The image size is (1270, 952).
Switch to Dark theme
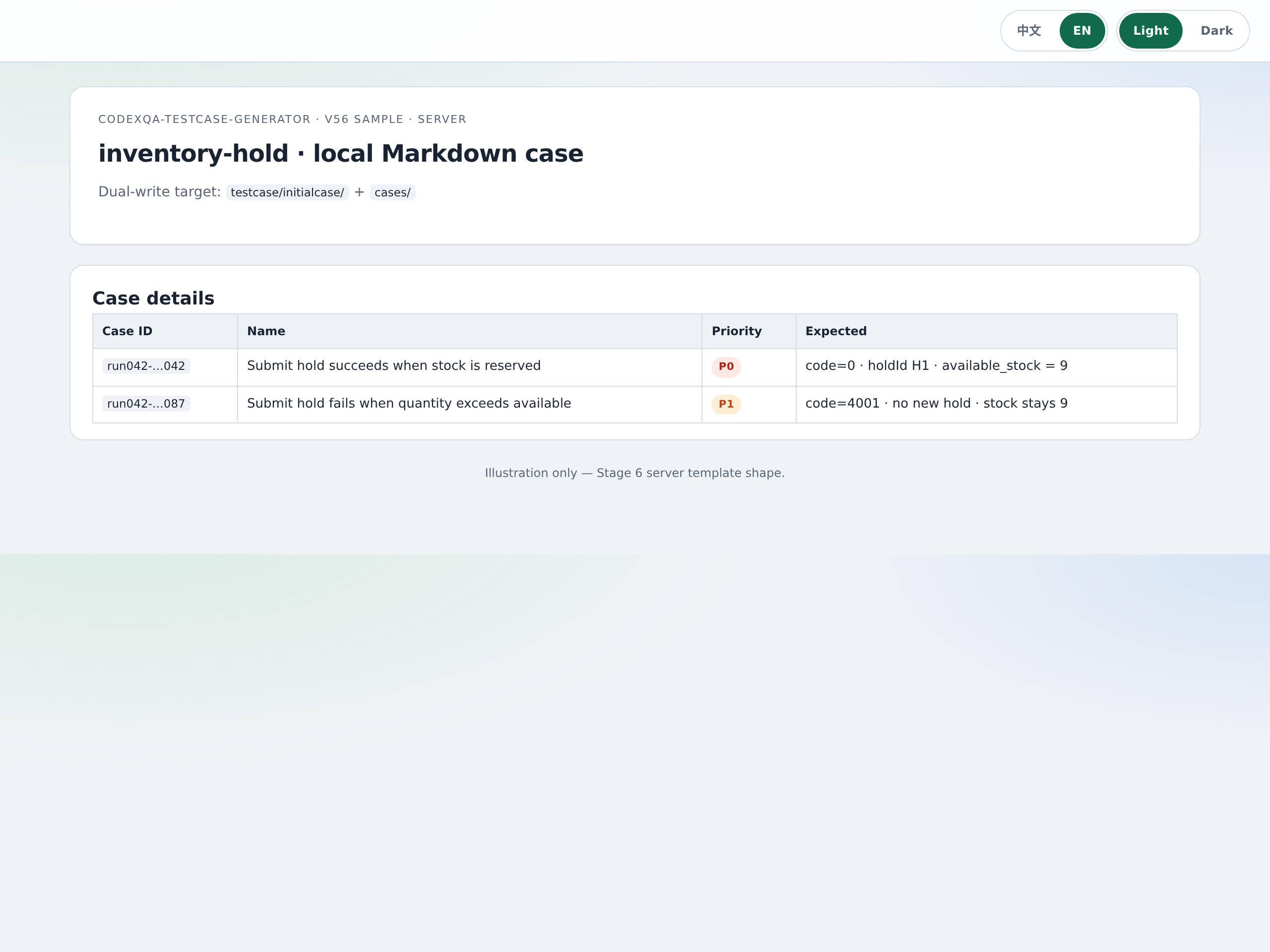[x=1216, y=30]
